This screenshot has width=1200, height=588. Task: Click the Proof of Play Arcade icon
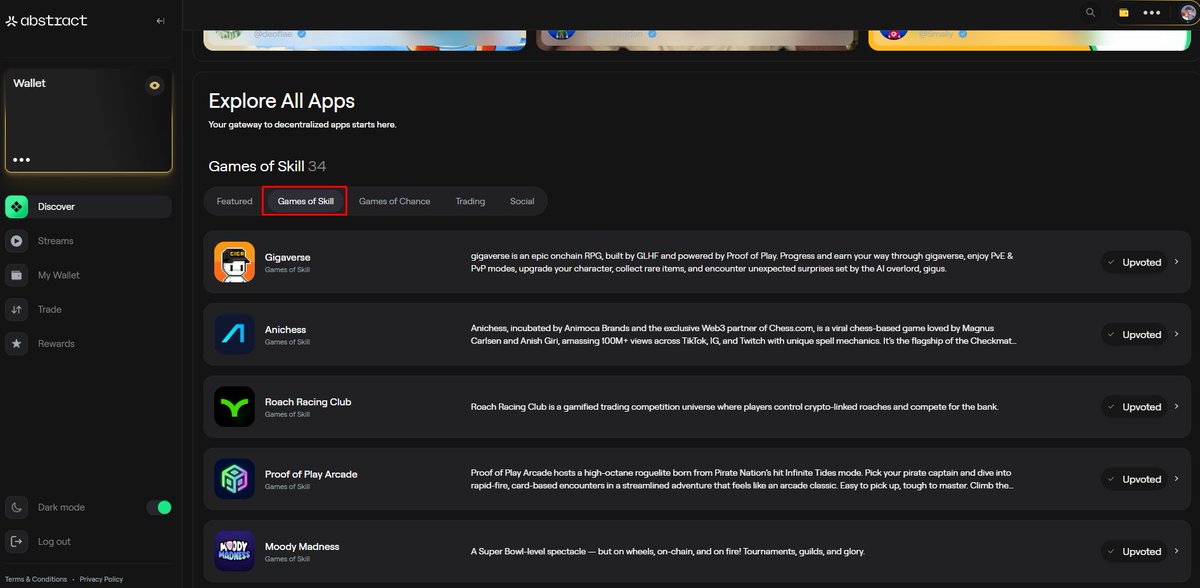click(234, 479)
